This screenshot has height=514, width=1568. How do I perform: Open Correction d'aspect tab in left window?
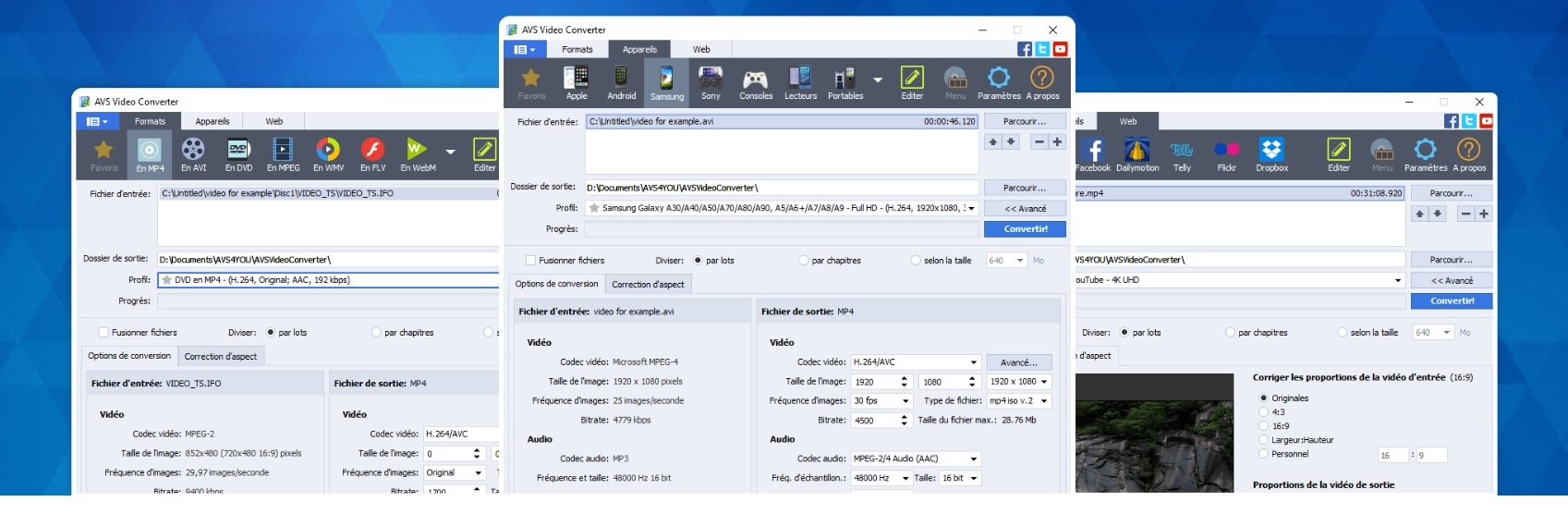tap(221, 356)
